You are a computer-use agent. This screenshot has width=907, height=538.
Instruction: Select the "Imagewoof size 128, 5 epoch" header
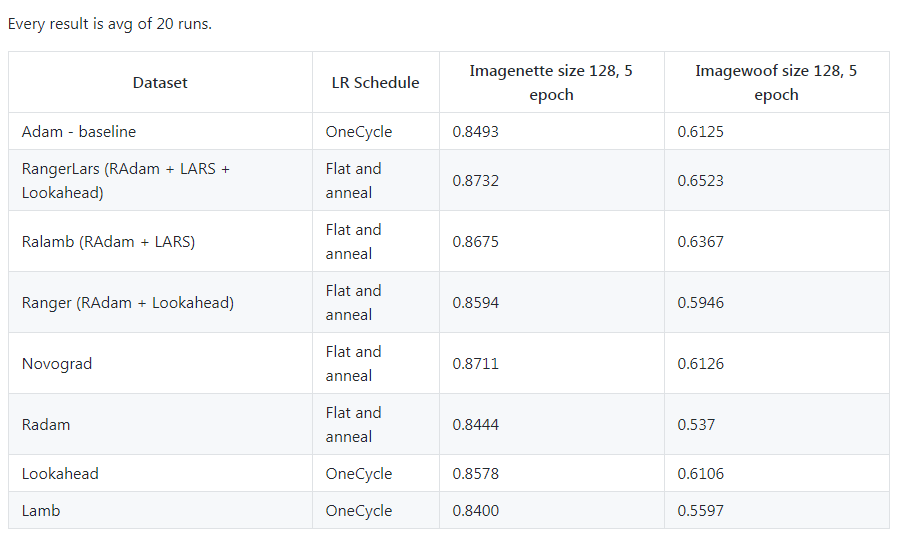point(776,82)
